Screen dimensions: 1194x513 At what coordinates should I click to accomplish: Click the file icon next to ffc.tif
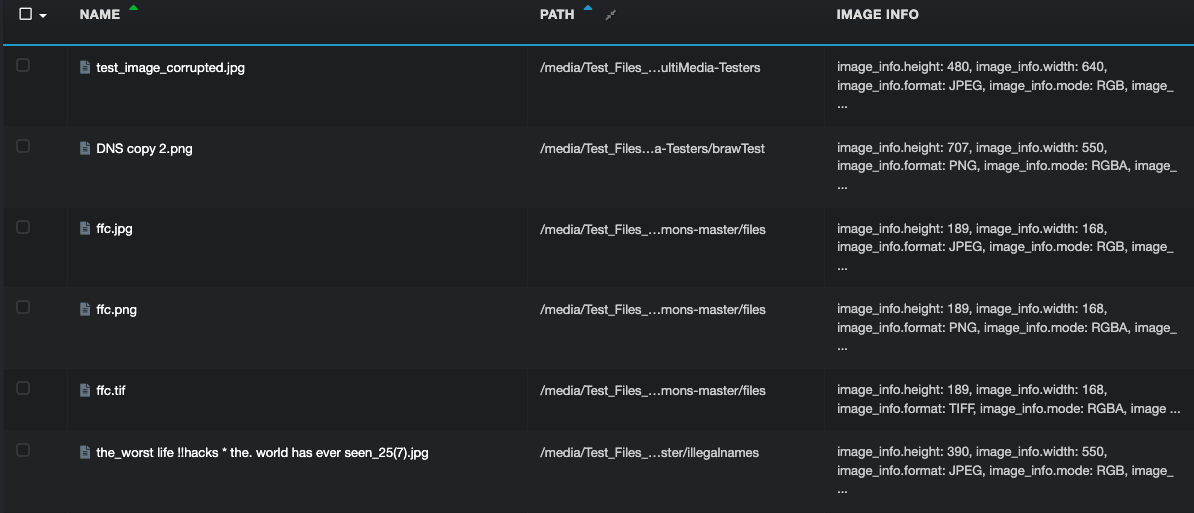coord(85,390)
